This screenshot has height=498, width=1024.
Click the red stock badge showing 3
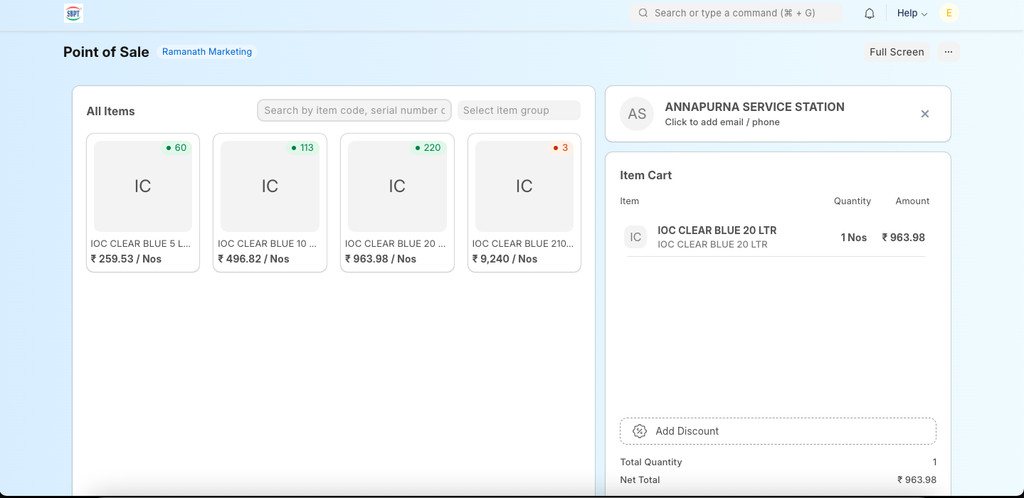(x=560, y=148)
